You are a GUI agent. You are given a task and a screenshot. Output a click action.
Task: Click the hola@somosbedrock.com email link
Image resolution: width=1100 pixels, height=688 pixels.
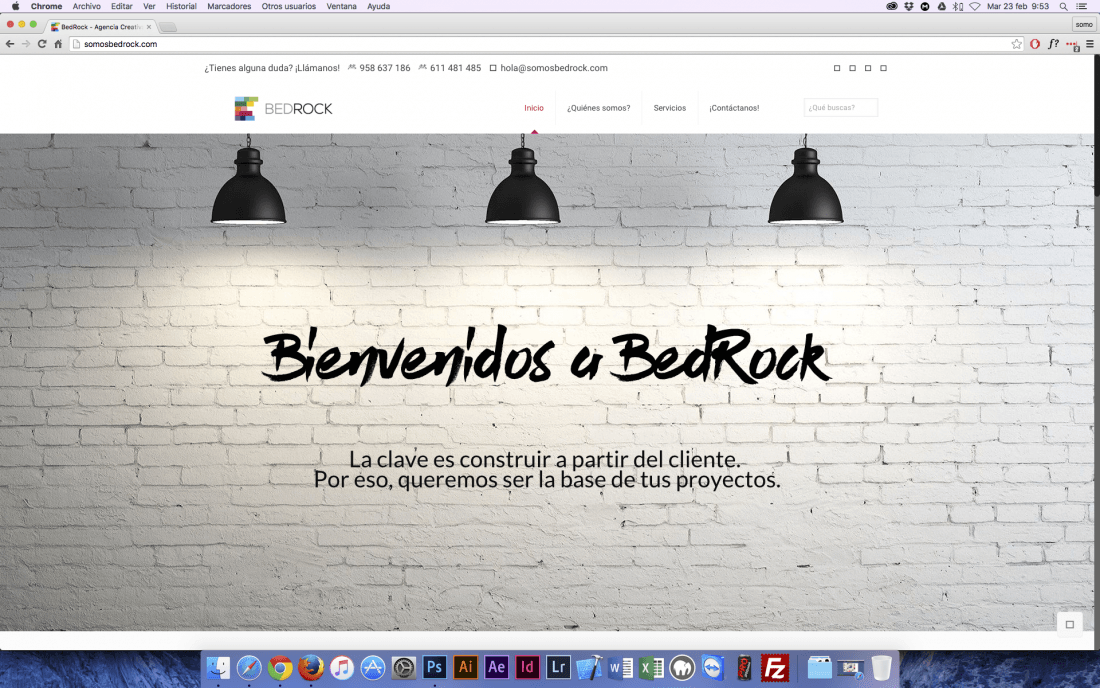point(554,68)
